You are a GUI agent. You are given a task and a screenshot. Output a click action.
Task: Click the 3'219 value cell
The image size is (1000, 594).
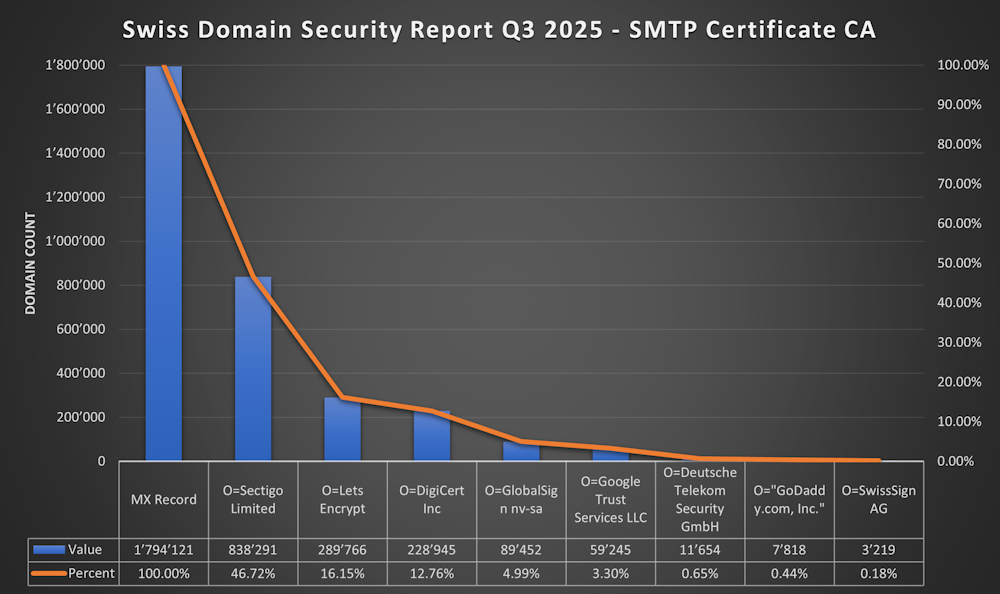click(x=878, y=549)
